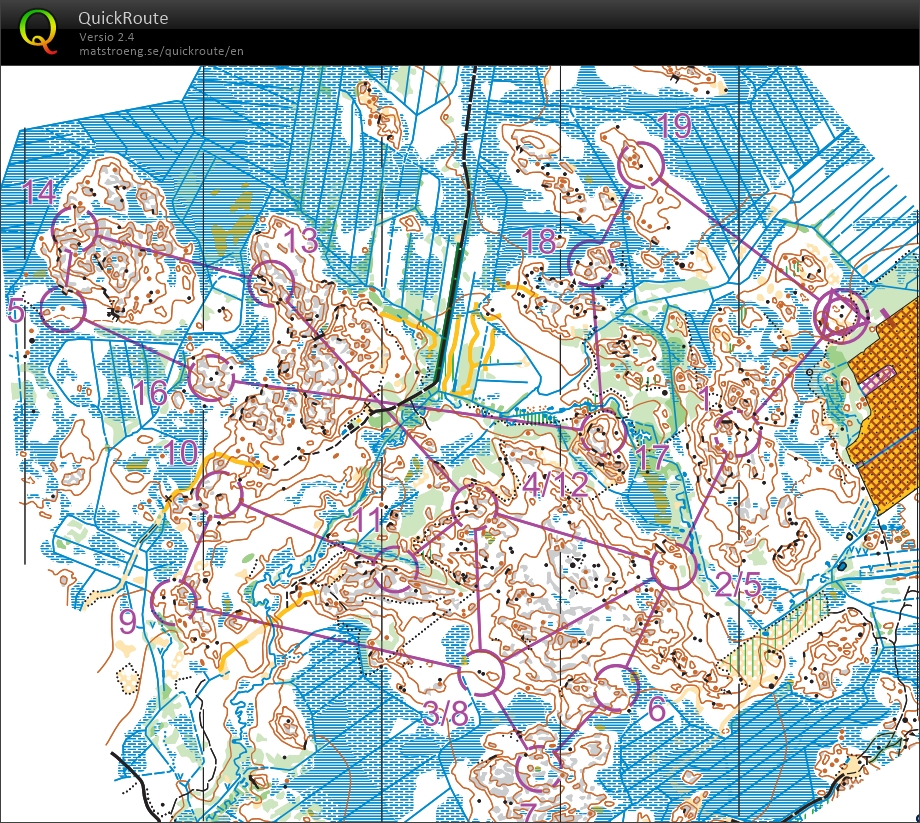Screen dimensions: 920x823
Task: Select control circle 6 on the map
Action: point(616,689)
